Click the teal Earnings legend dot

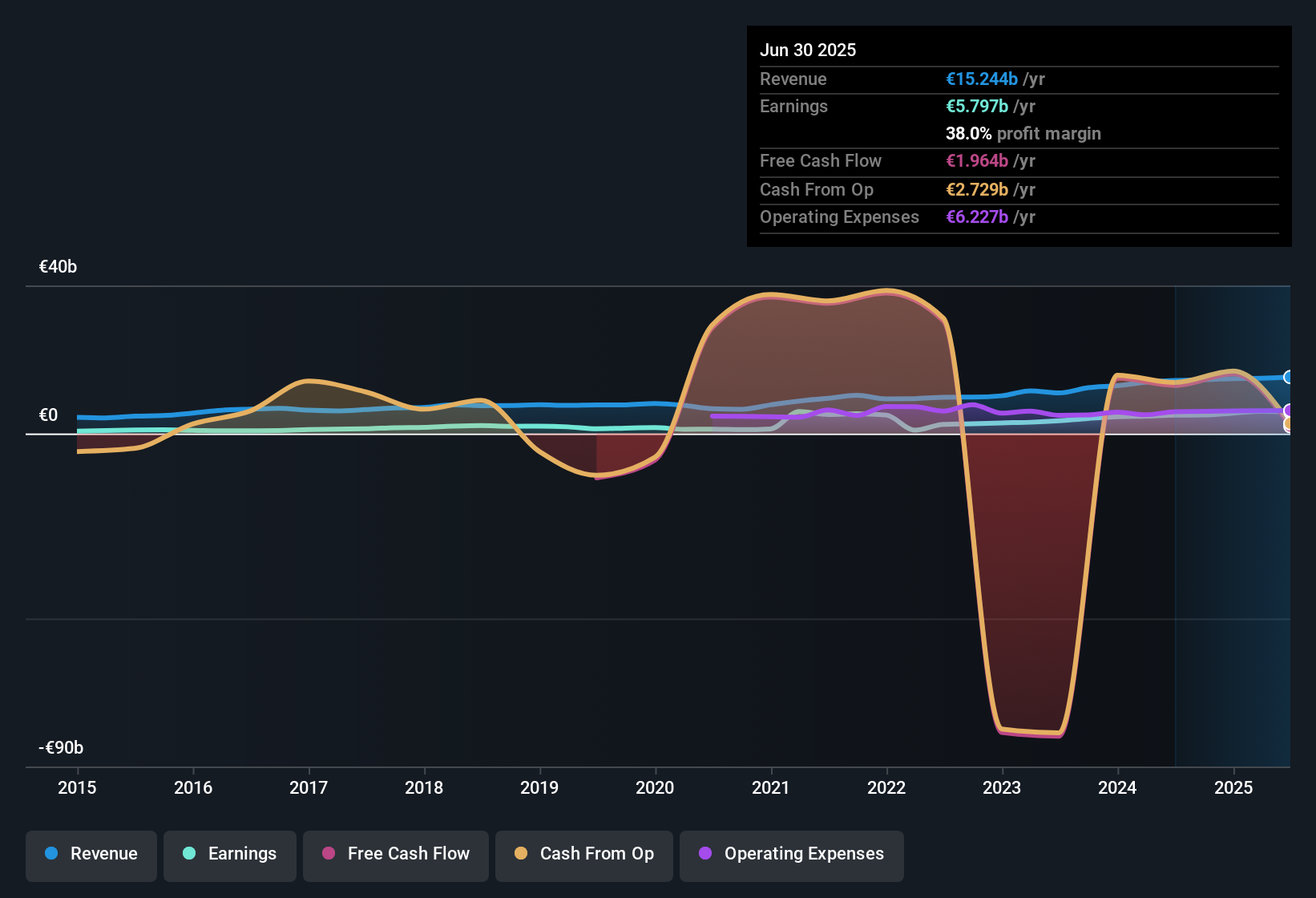(x=189, y=854)
